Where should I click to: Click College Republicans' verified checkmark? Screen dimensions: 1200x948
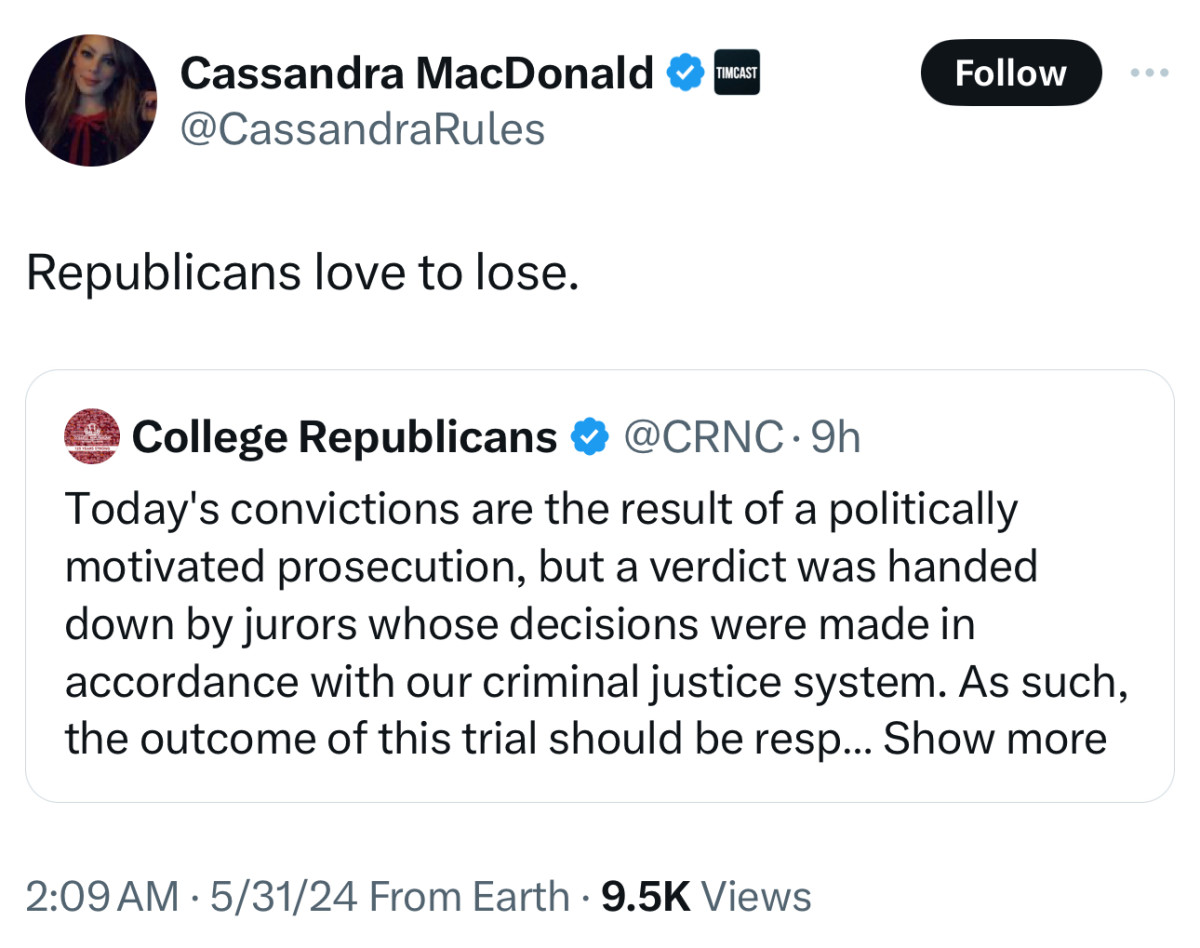[x=589, y=435]
